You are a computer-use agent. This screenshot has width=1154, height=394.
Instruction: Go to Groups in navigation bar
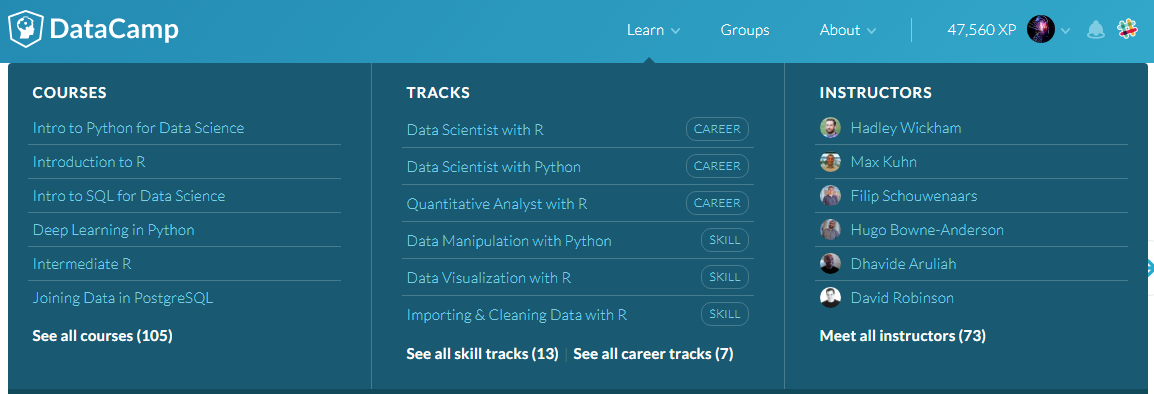745,30
